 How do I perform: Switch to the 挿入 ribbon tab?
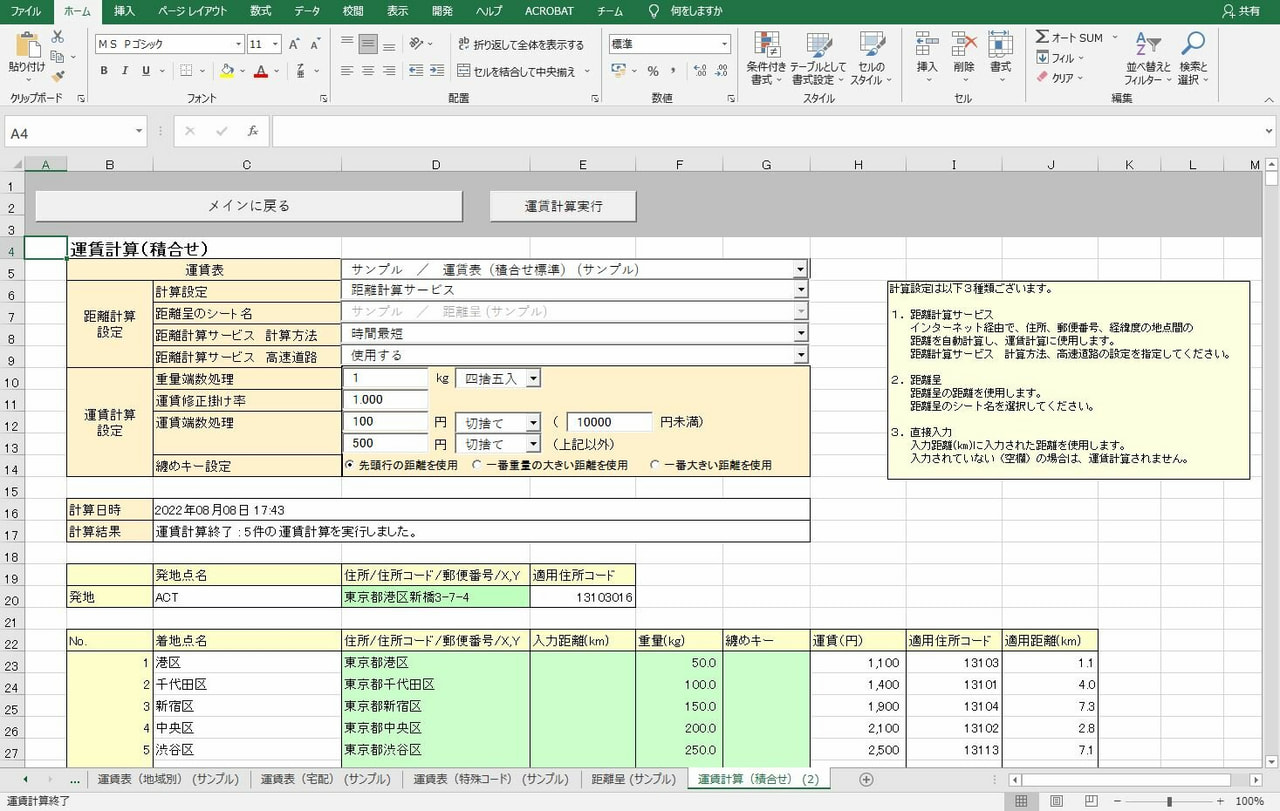[x=121, y=11]
